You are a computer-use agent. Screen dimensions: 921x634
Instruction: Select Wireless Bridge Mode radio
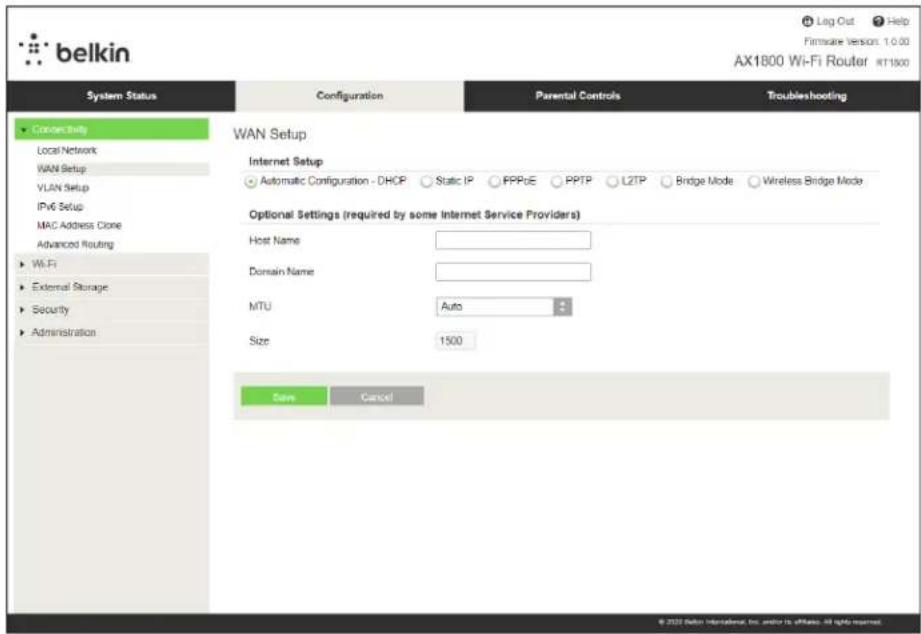point(754,182)
